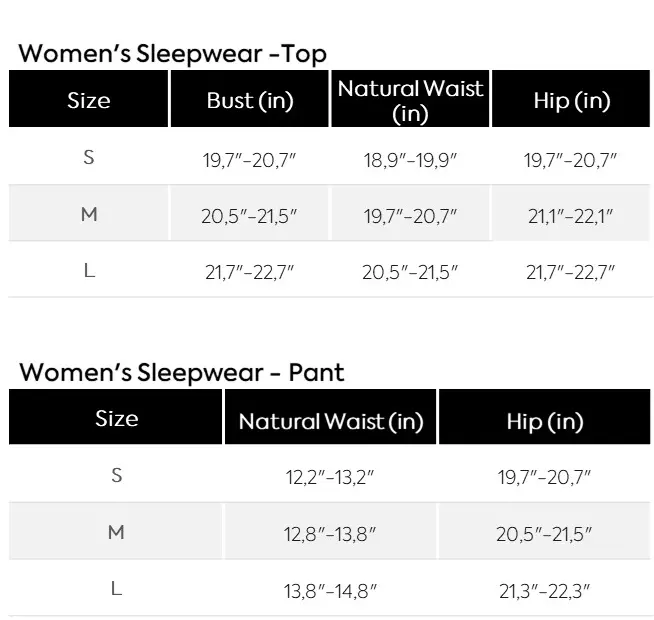Click the Top table Size header
Screen dimensions: 654x620
89,100
